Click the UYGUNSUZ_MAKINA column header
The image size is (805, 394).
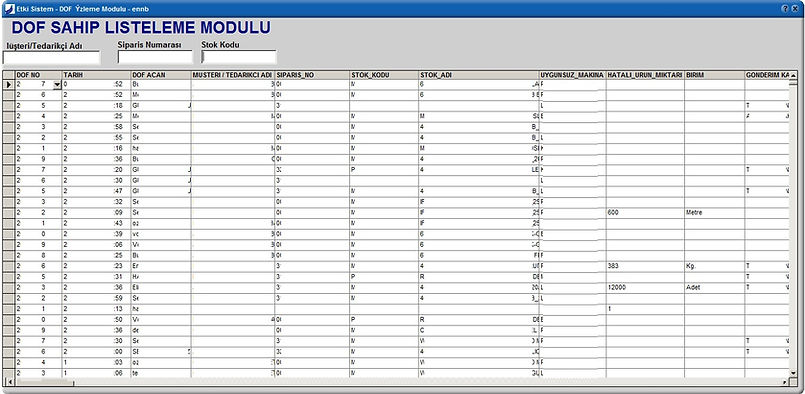572,75
